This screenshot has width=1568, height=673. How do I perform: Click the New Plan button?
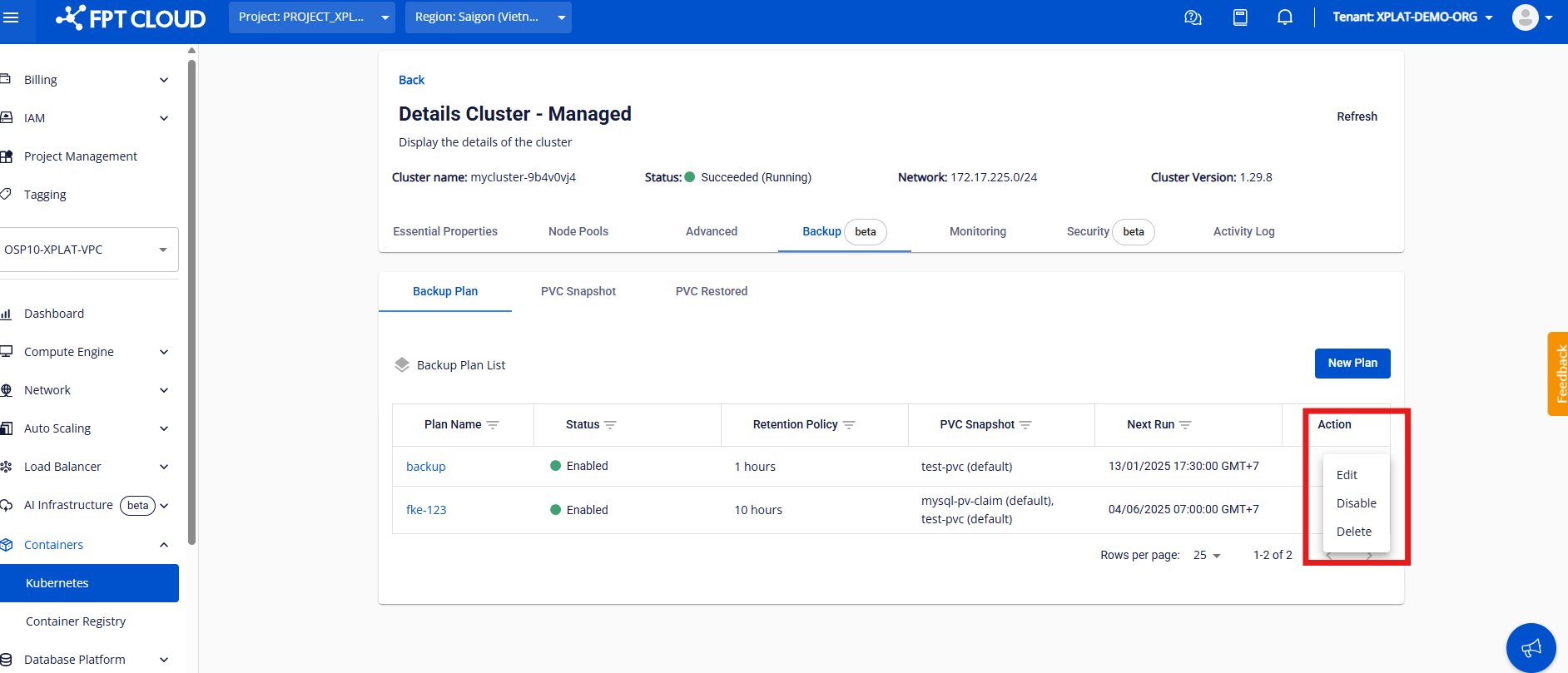1352,364
